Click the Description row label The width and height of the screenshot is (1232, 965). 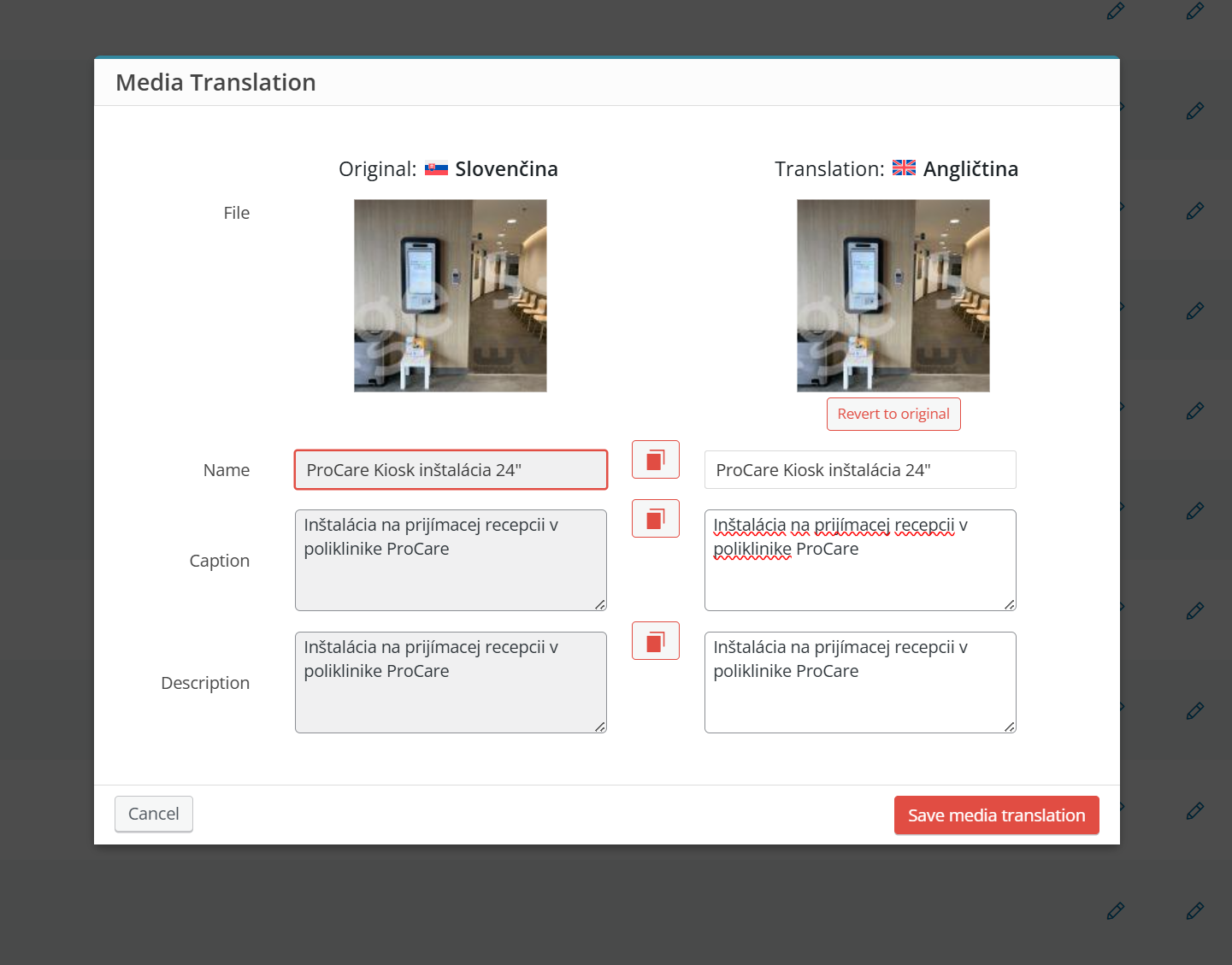(205, 683)
